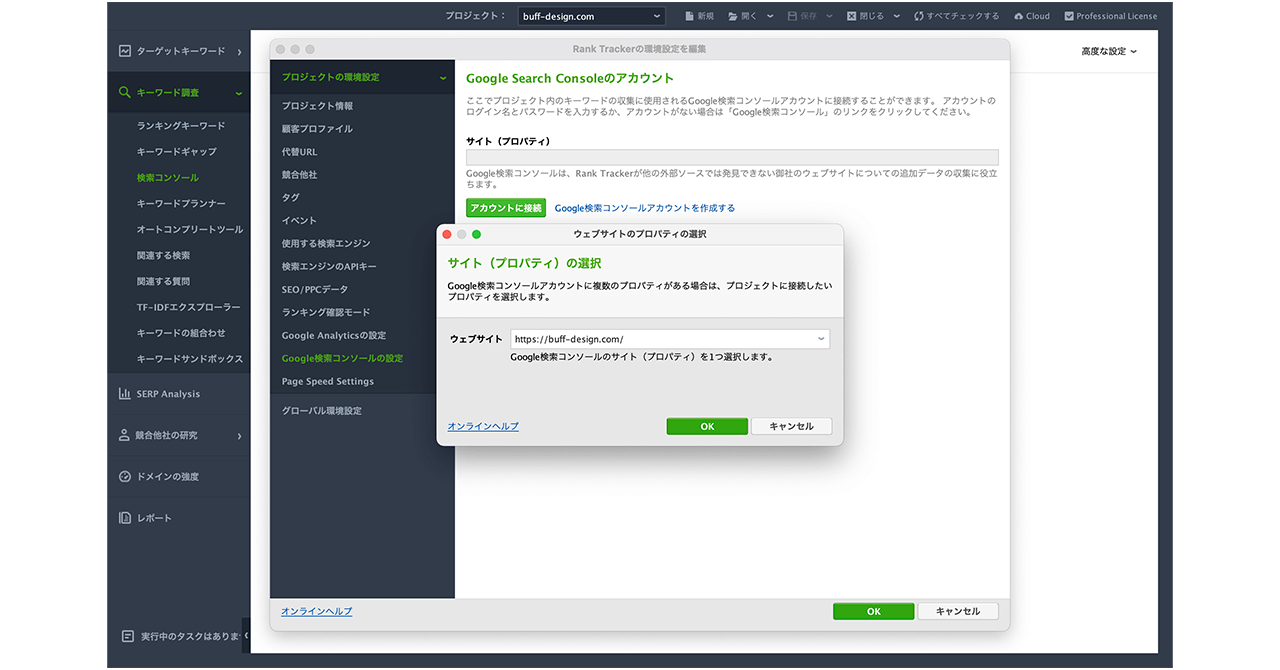Toggle the Professional License checkbox icon
The image size is (1280, 670).
tap(1069, 16)
